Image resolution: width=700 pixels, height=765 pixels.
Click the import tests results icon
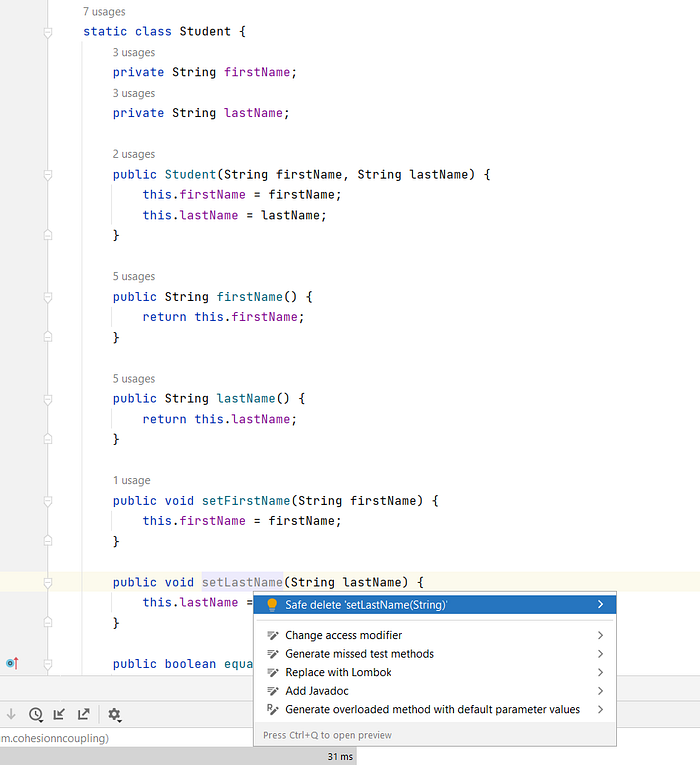pos(59,714)
